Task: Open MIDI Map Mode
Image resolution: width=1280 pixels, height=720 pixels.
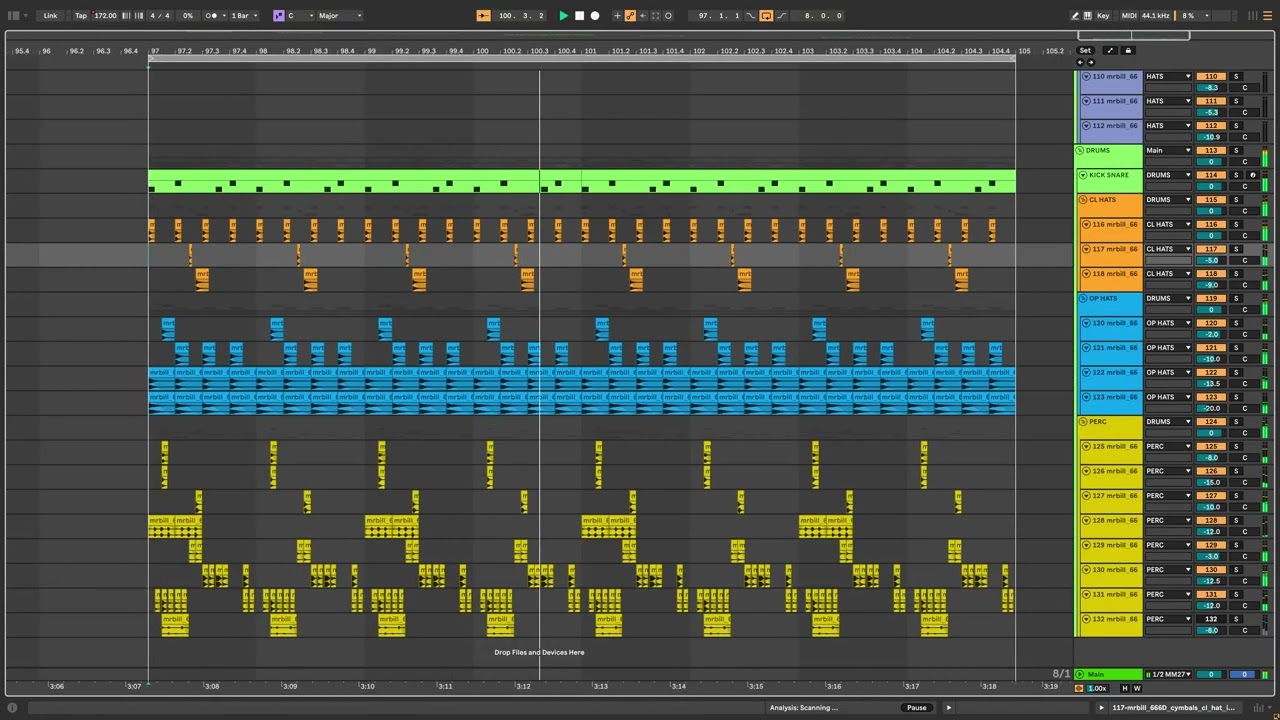Action: coord(1129,16)
